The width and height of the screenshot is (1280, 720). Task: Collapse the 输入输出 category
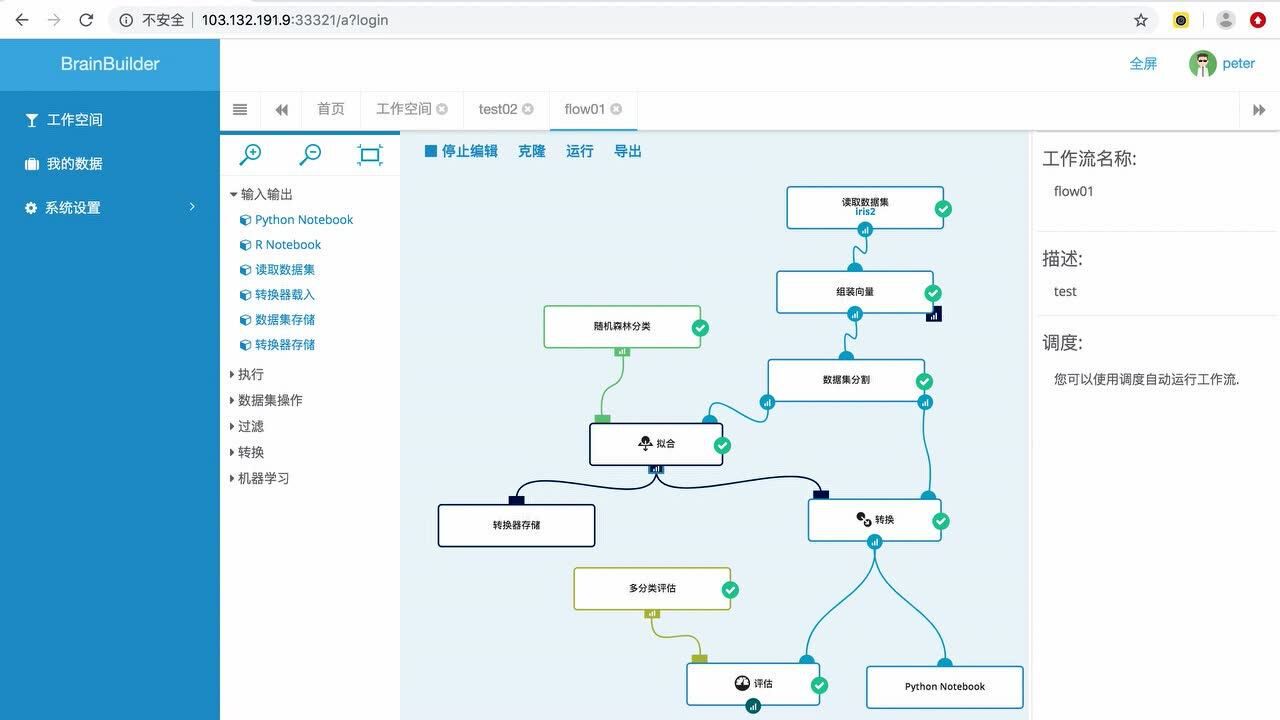[261, 194]
